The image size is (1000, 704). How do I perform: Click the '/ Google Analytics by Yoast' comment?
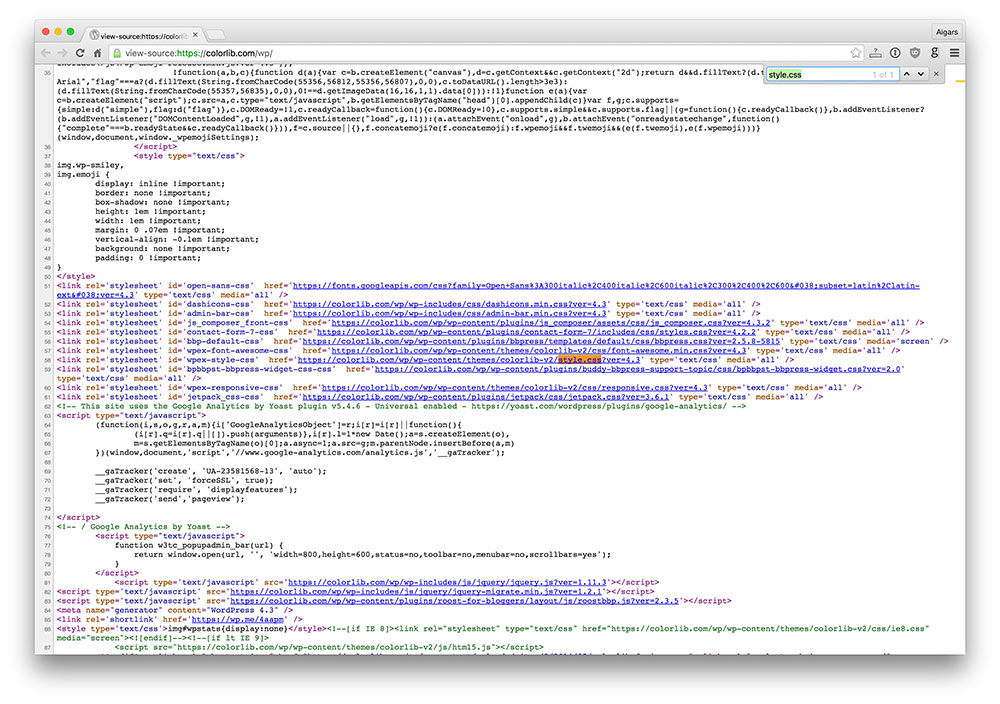(143, 527)
